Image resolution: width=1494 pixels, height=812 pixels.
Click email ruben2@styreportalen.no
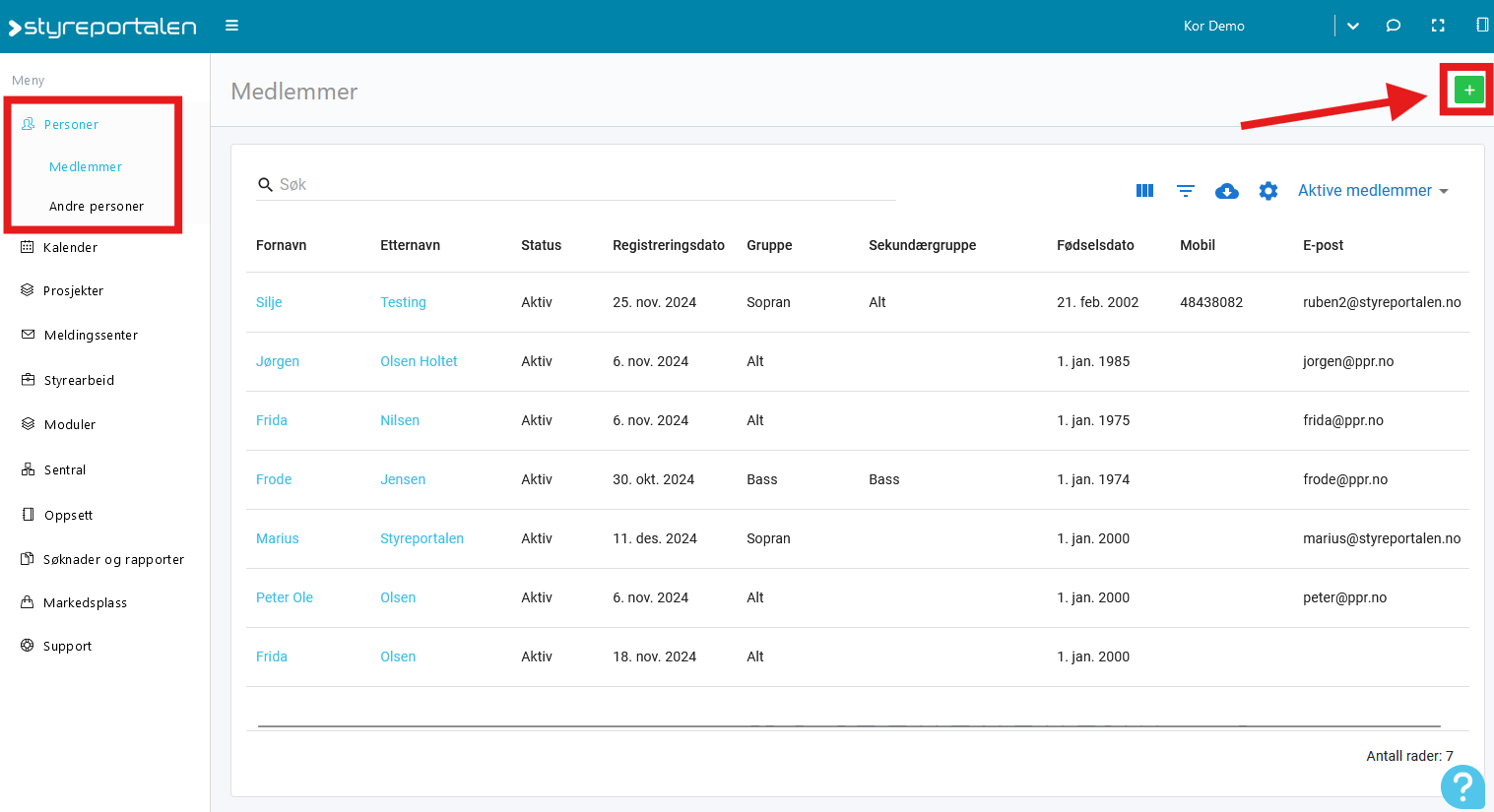(x=1382, y=302)
